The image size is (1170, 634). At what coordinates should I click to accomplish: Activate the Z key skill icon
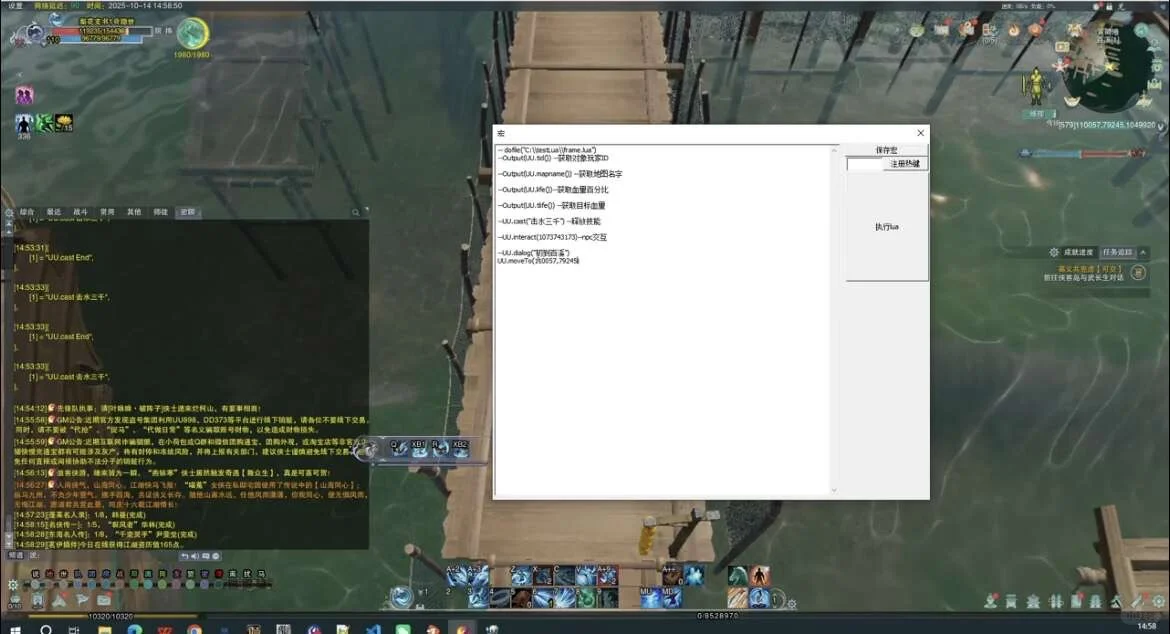[x=521, y=575]
